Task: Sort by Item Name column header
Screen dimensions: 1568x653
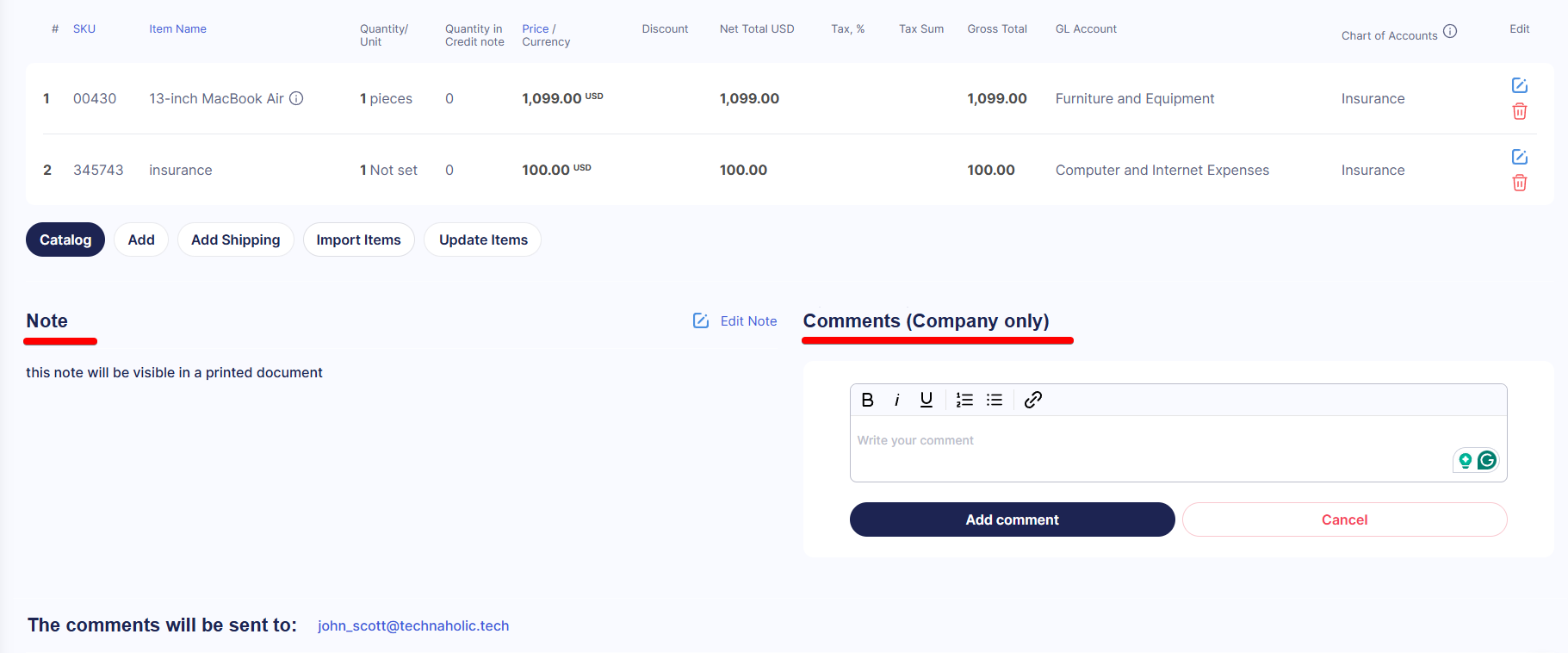Action: 177,28
